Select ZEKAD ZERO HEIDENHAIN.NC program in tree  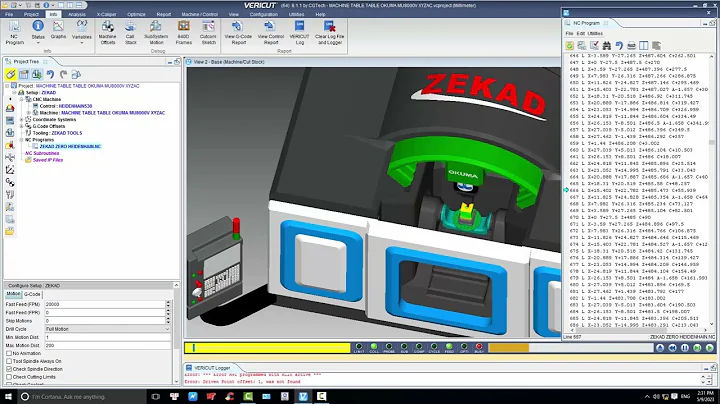[70, 146]
